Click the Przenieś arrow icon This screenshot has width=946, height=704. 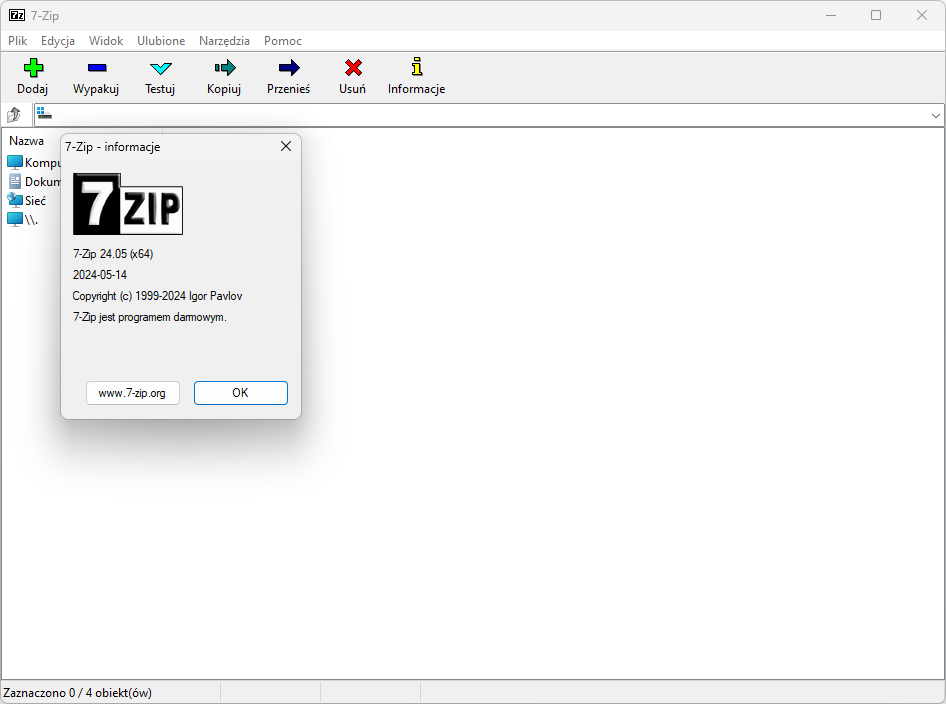289,68
